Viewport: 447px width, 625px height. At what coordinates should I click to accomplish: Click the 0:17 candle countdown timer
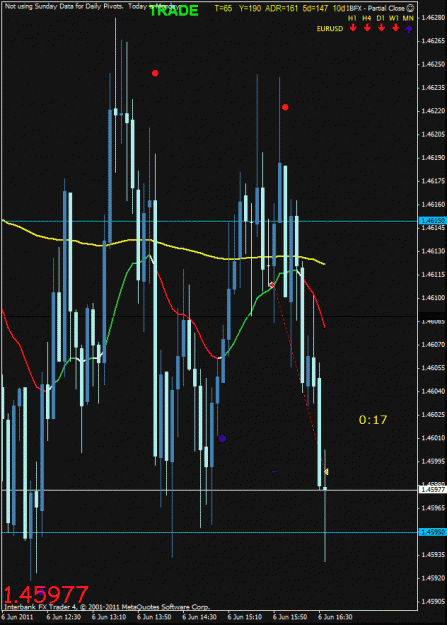tap(373, 420)
